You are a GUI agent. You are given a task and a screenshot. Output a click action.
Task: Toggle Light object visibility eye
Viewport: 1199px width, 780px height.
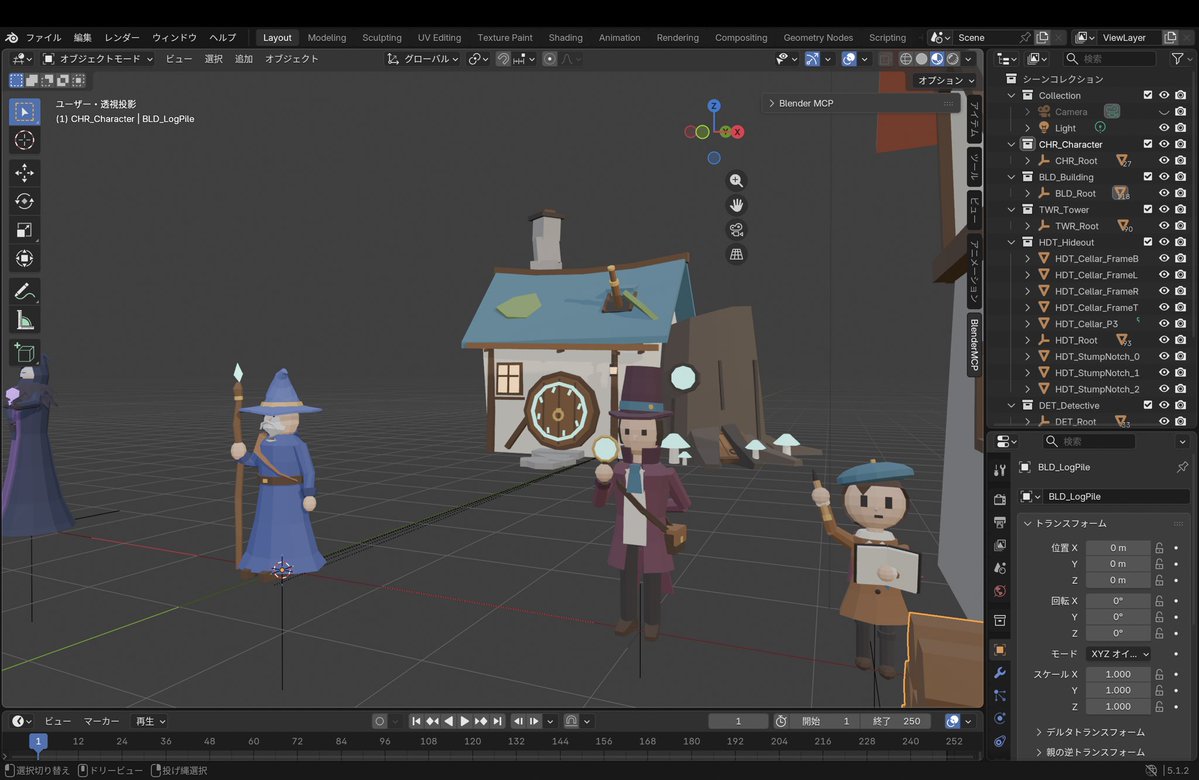pos(1164,128)
